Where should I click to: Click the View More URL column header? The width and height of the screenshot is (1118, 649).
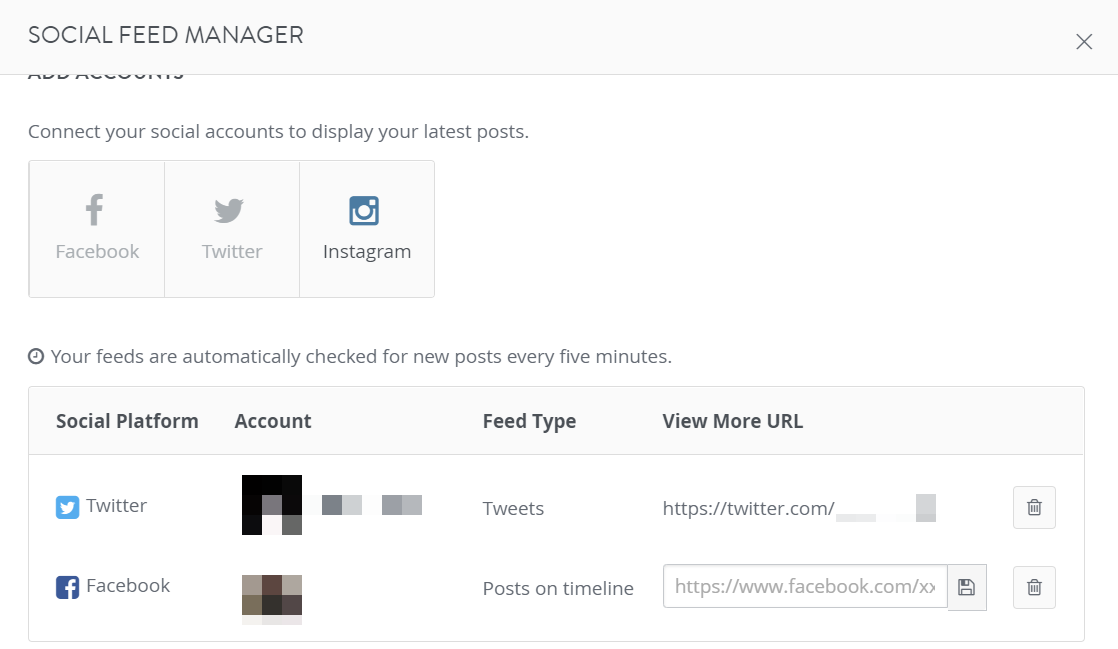click(732, 421)
